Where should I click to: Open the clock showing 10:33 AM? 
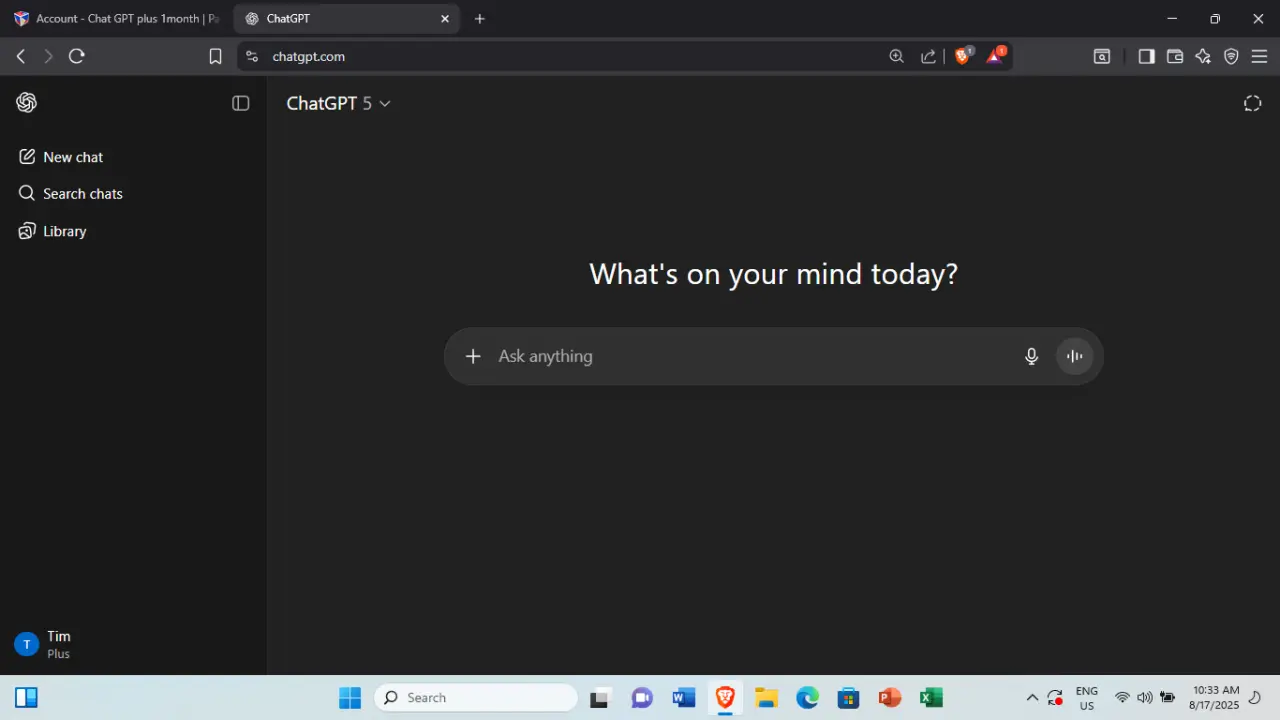click(x=1215, y=698)
